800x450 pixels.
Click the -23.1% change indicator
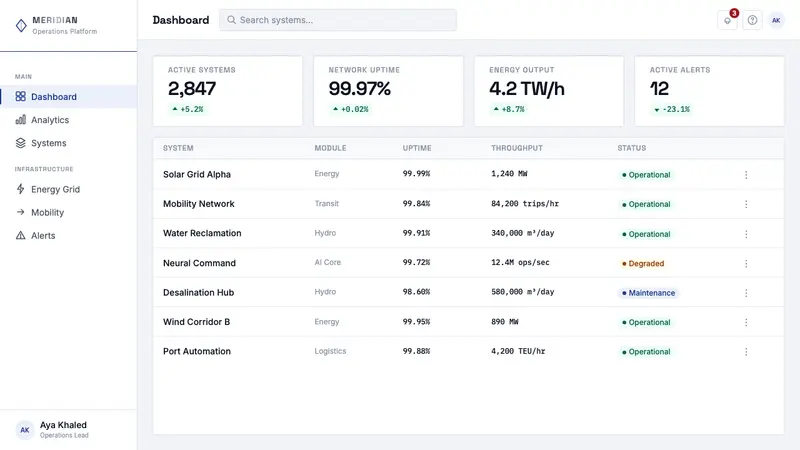[672, 109]
